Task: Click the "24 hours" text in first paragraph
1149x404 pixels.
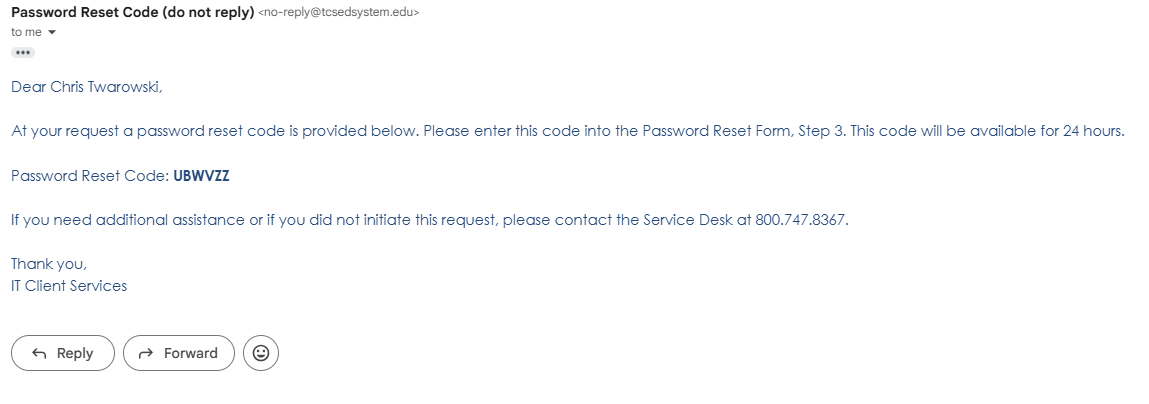Action: coord(1093,132)
